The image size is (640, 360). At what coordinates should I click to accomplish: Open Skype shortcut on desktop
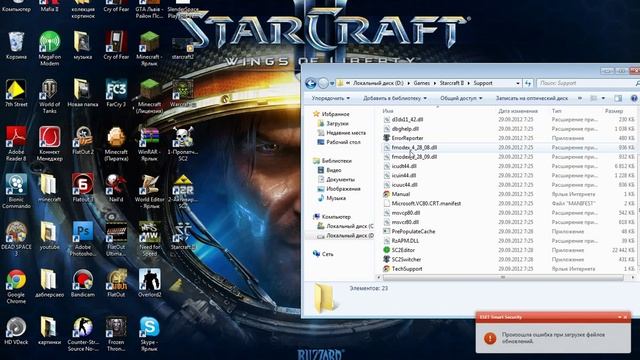pos(149,334)
